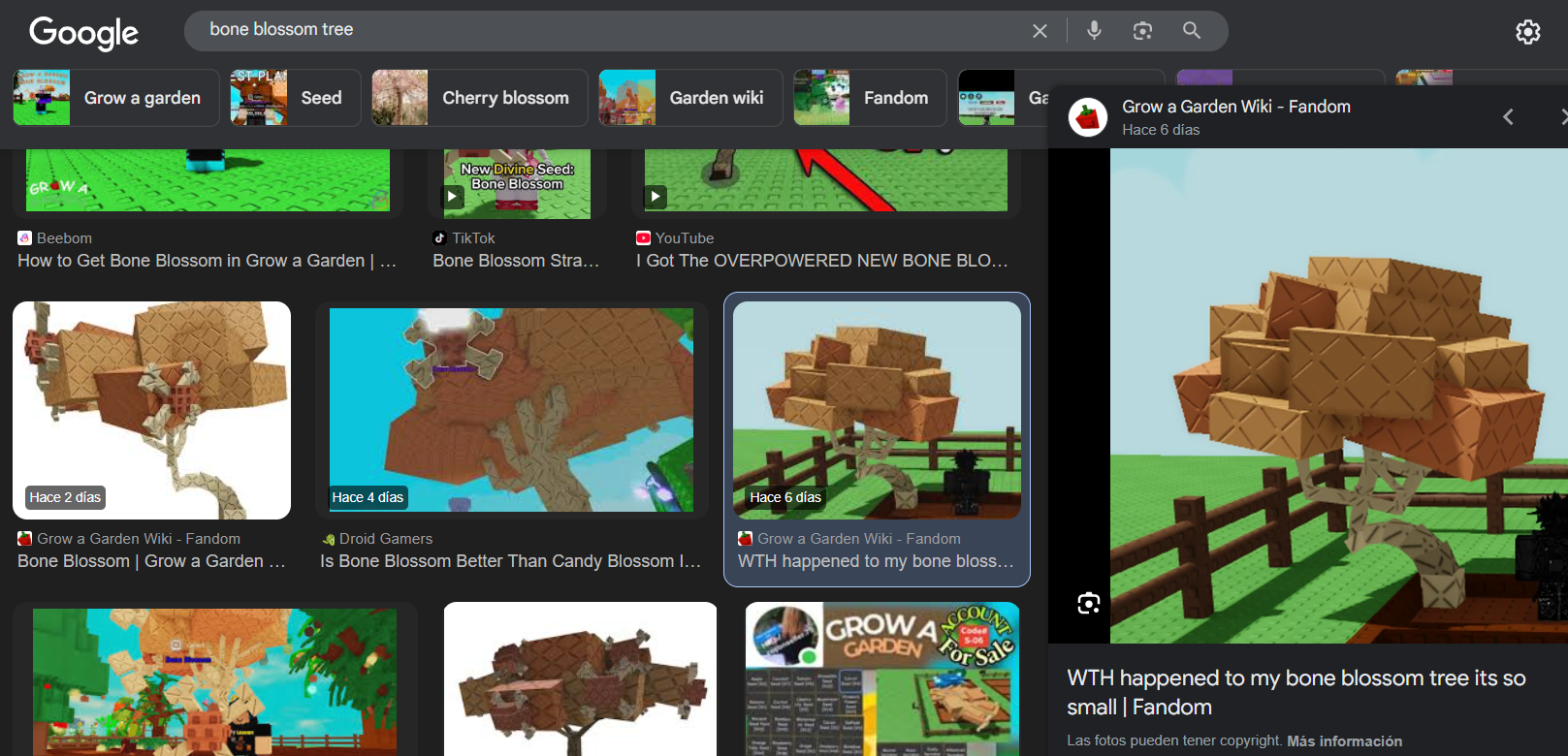
Task: Open 'Grow a Garden Wiki - Fandom' preview header
Action: tap(1236, 107)
